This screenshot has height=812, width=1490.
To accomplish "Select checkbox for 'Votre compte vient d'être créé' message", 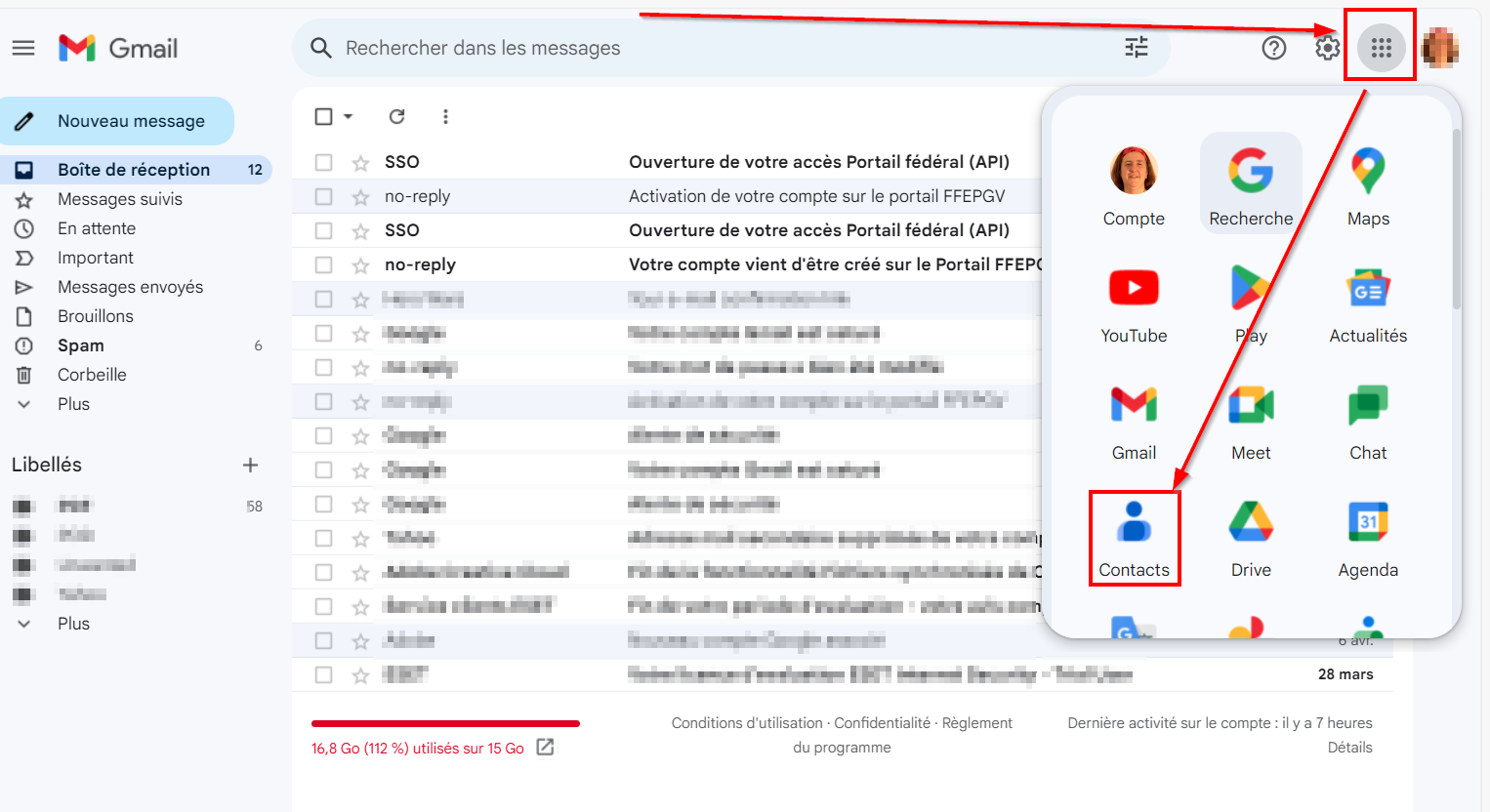I will click(x=323, y=265).
